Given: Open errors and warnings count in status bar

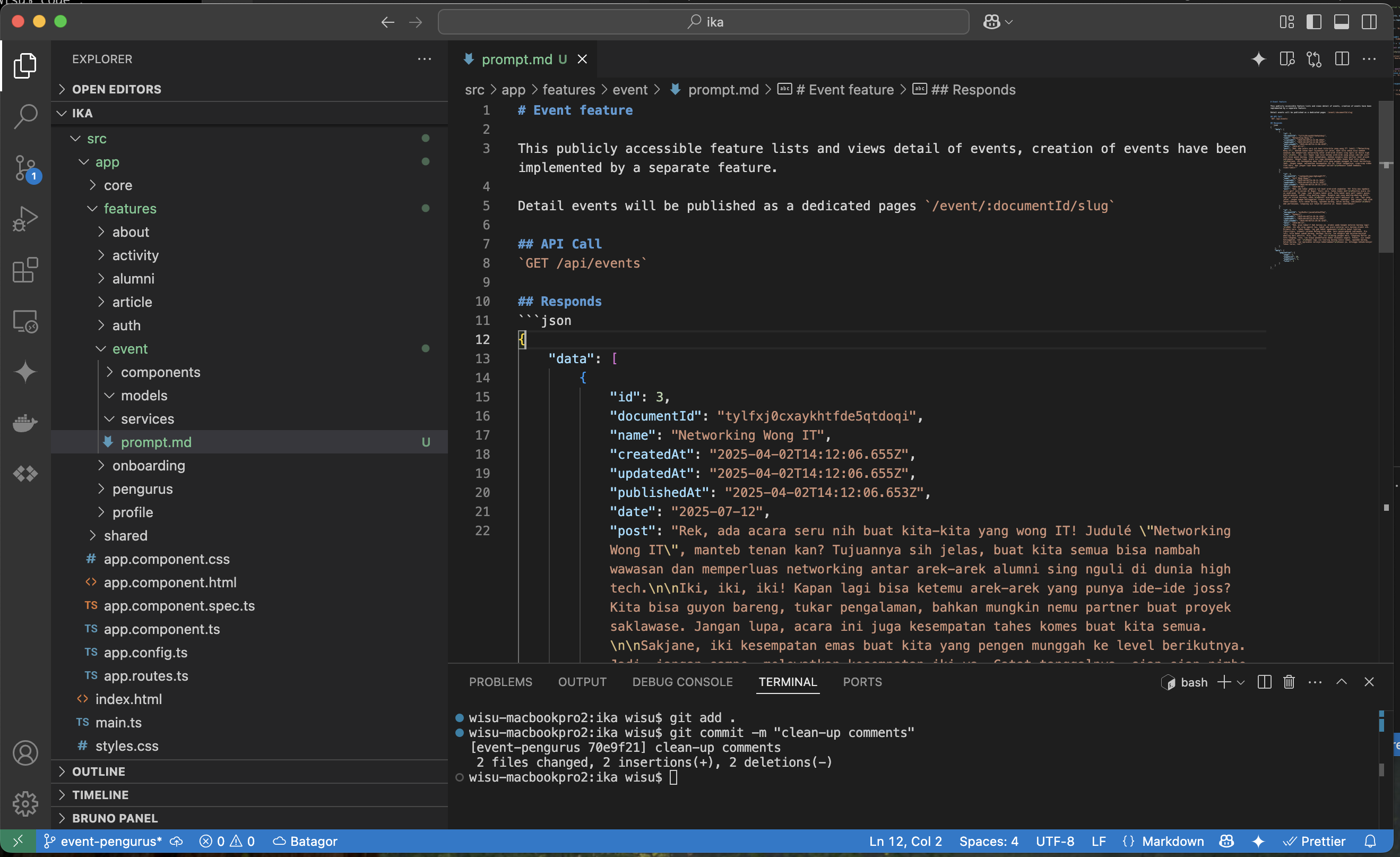Looking at the screenshot, I should click(227, 841).
